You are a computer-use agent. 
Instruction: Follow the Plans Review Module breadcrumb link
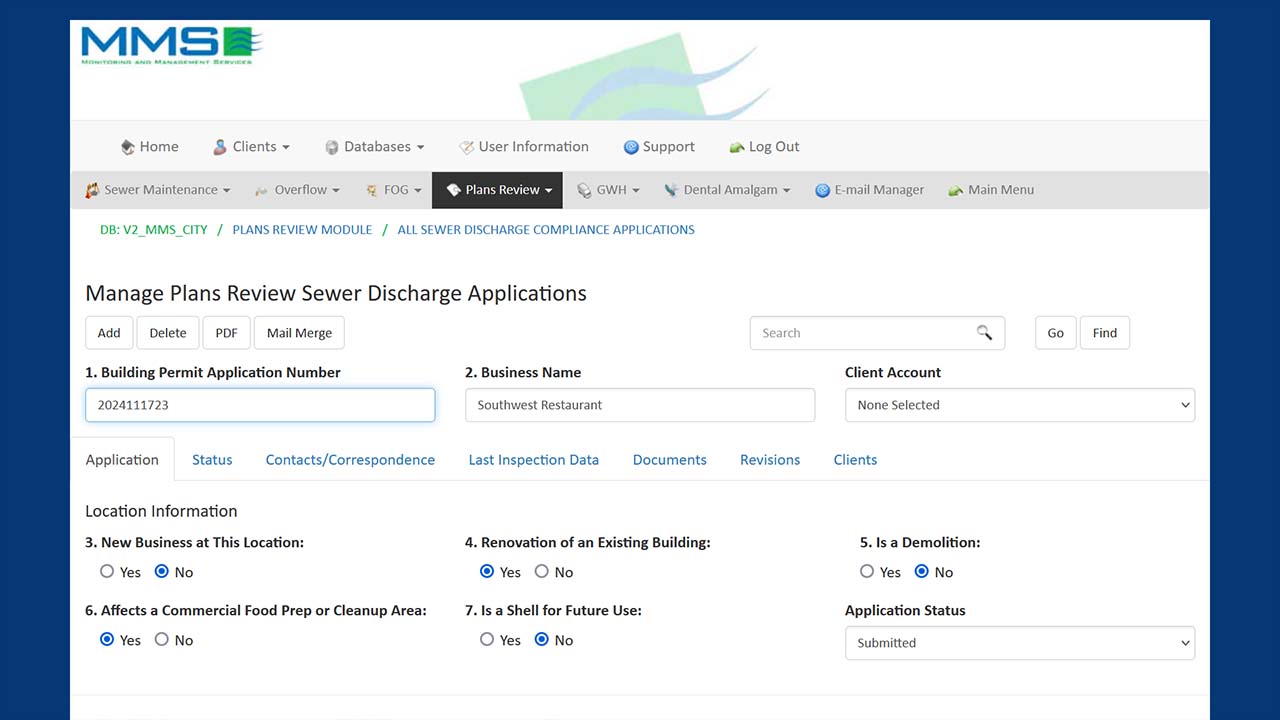302,230
